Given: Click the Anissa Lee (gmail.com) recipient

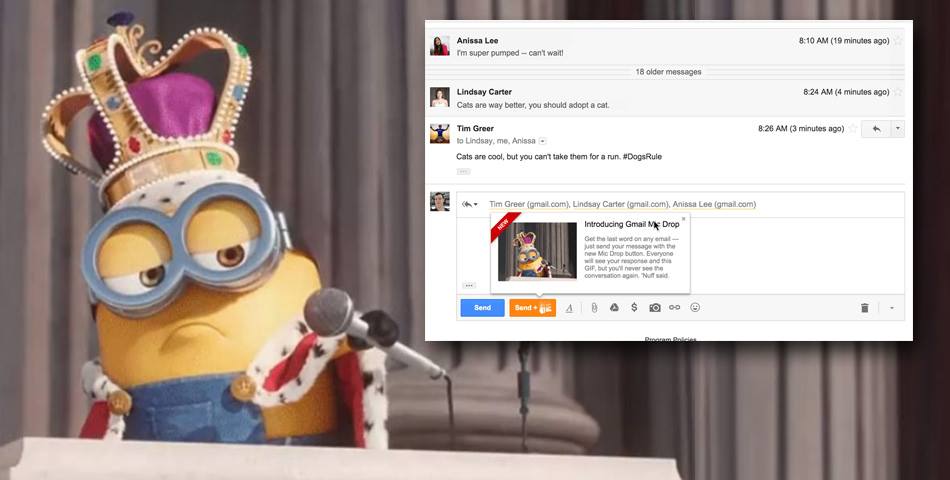Looking at the screenshot, I should pyautogui.click(x=714, y=204).
